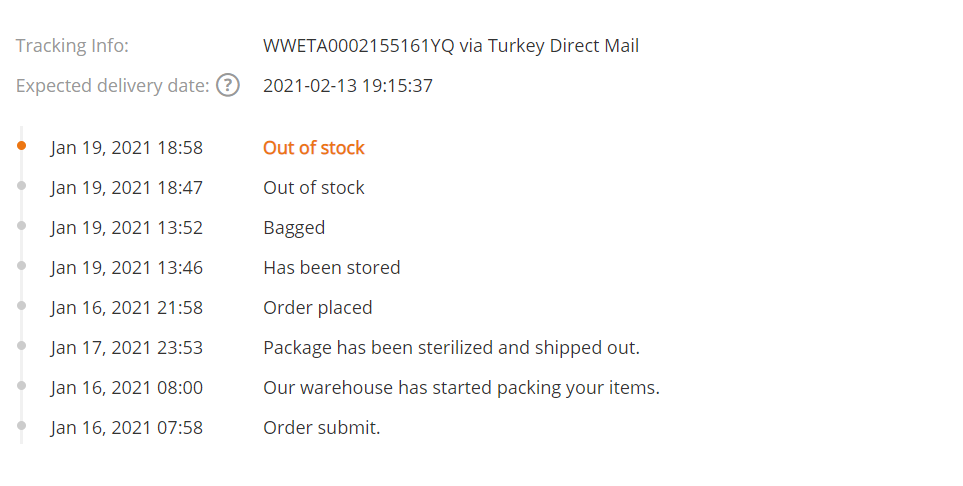This screenshot has width=963, height=486.
Task: Click the Has been stored timeline dot
Action: (x=21, y=265)
